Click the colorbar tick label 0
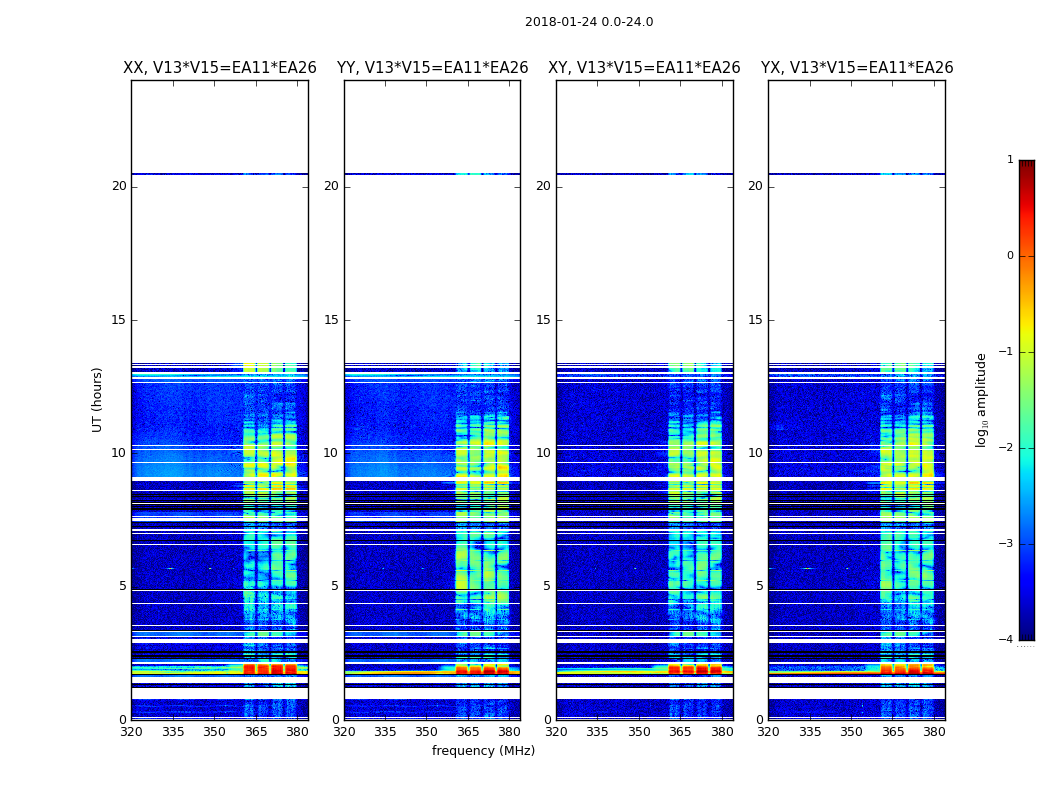This screenshot has height=800, width=1050. 1009,256
